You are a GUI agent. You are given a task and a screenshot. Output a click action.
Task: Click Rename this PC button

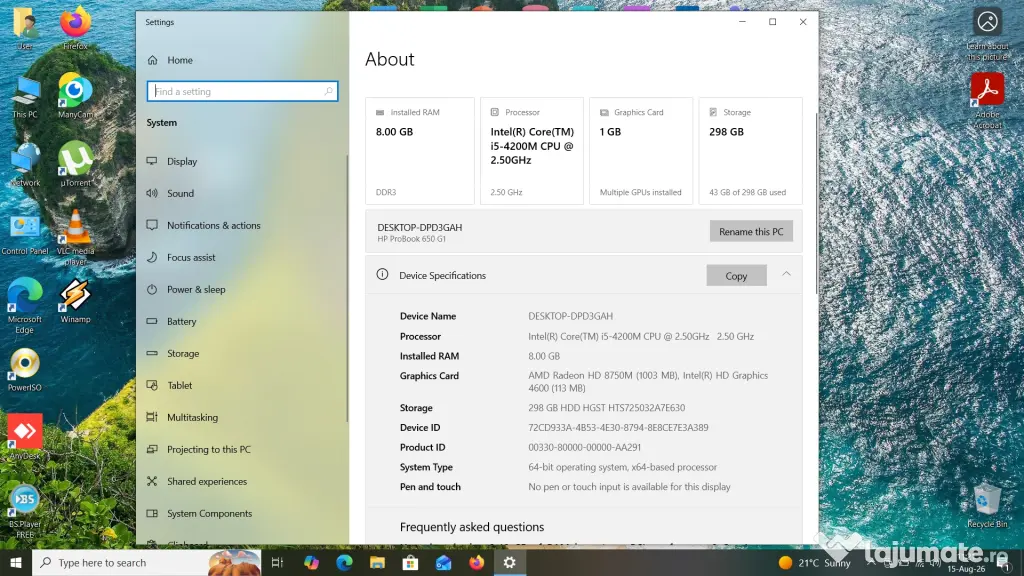point(751,231)
